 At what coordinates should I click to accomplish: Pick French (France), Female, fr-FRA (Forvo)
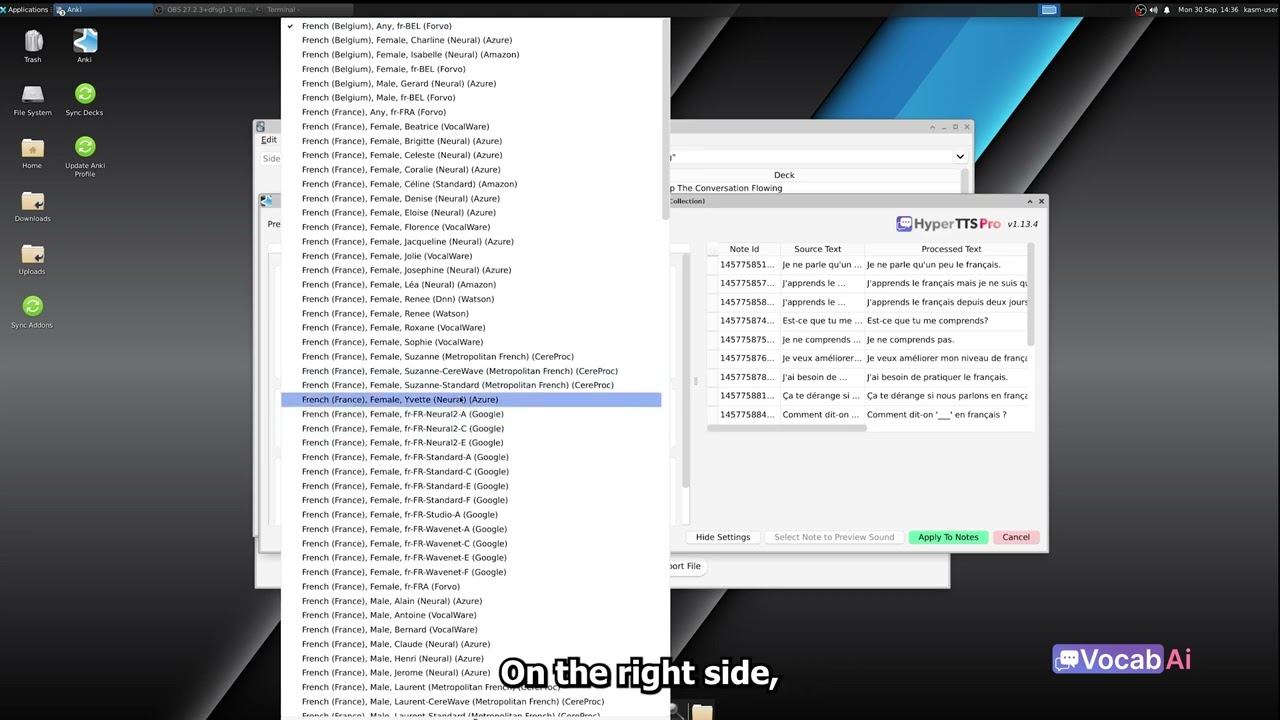point(471,587)
